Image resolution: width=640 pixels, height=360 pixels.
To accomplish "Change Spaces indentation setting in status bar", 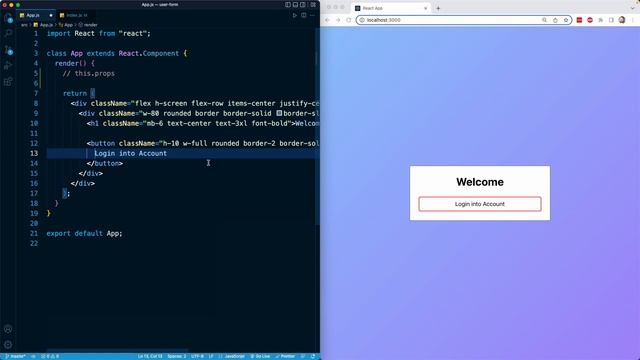I will [x=177, y=356].
